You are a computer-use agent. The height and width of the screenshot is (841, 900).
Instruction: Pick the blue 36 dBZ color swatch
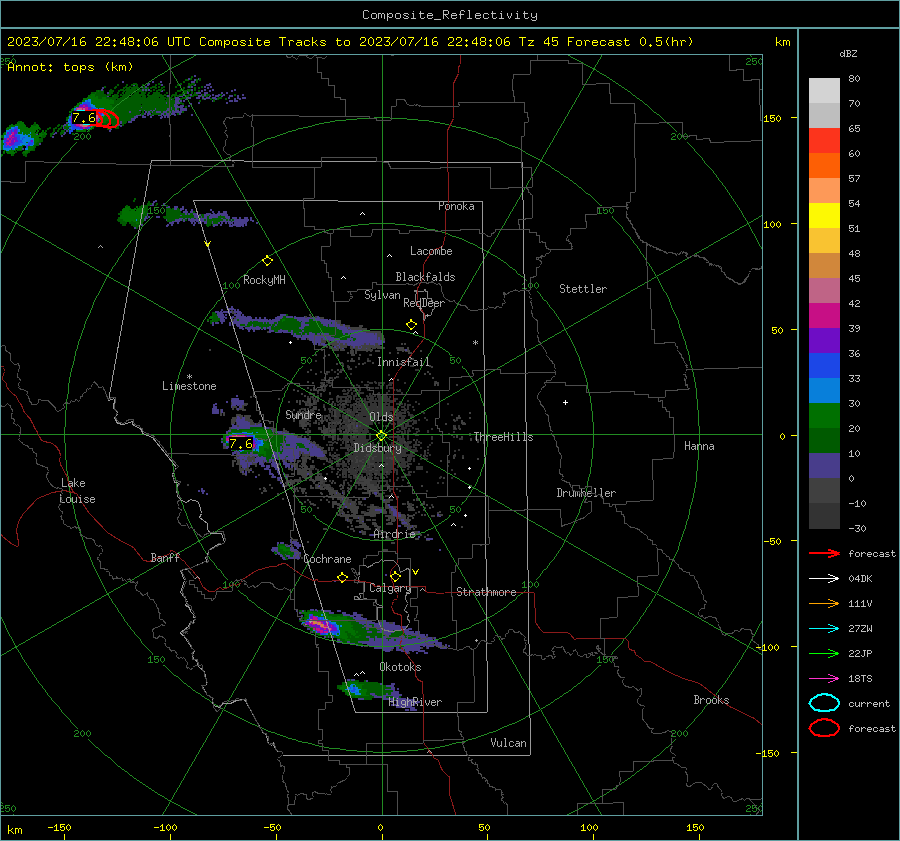point(824,365)
